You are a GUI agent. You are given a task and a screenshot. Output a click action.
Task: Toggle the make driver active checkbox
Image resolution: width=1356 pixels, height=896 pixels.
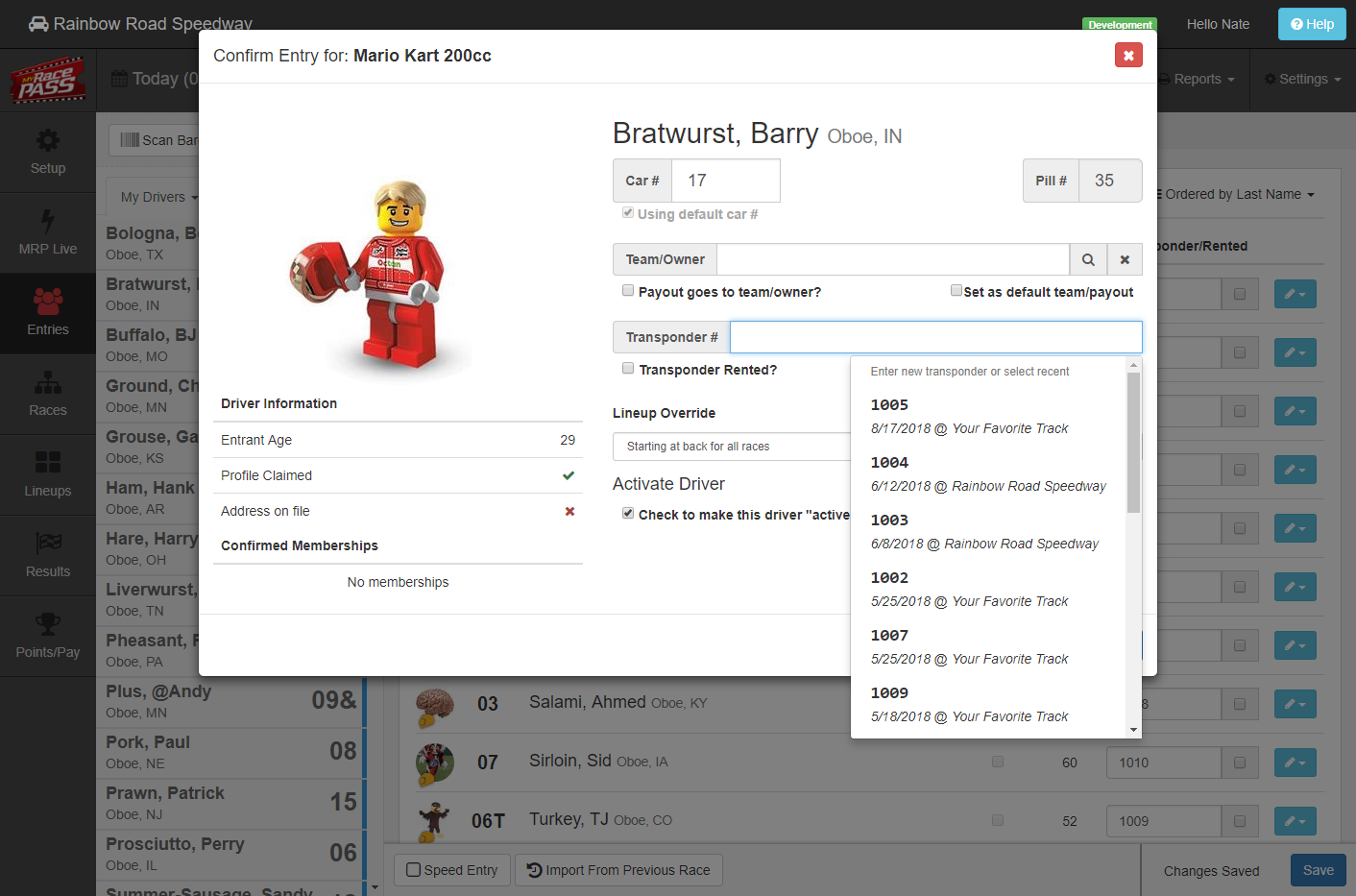tap(628, 513)
